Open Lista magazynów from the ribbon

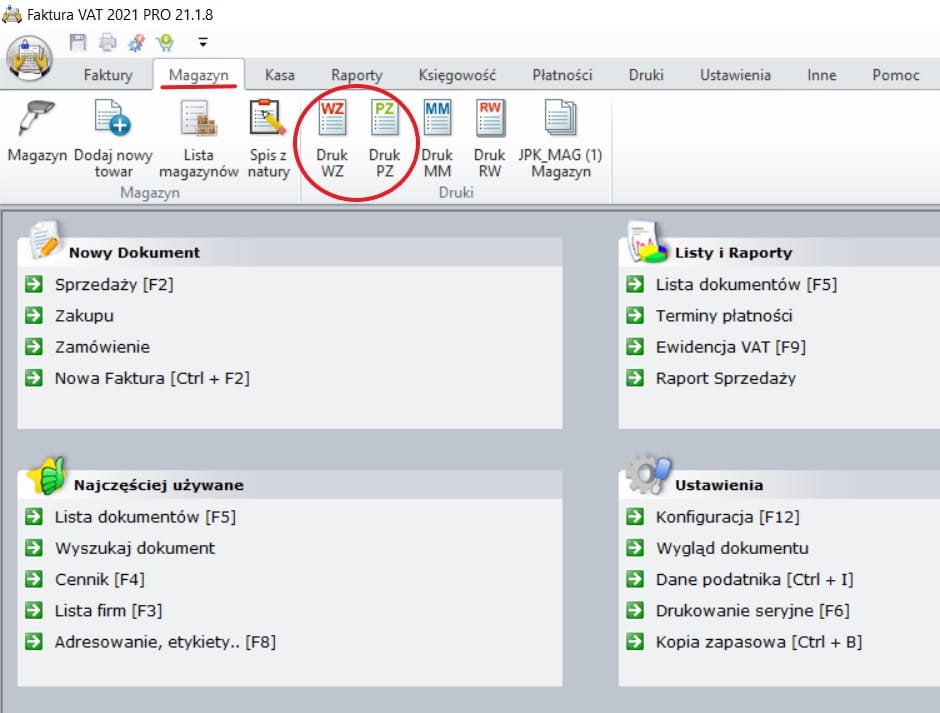198,120
